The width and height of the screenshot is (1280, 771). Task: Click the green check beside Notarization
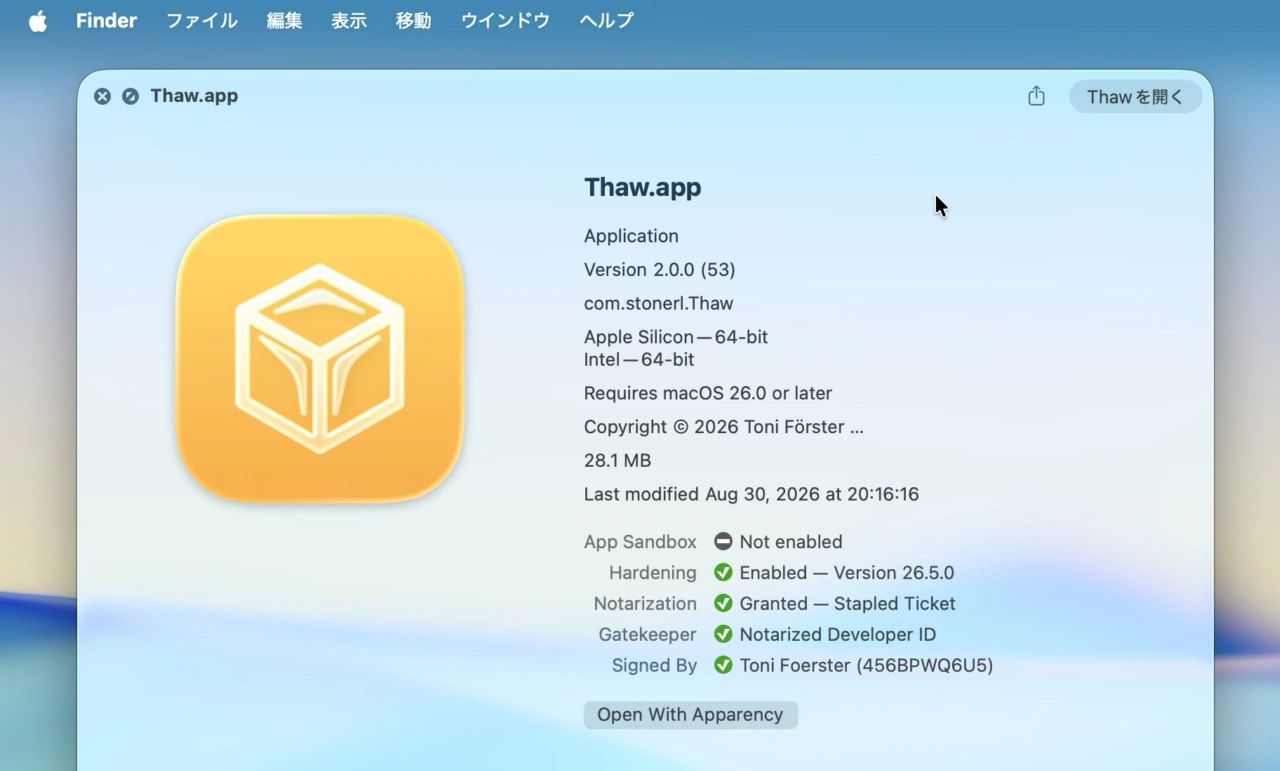(723, 604)
